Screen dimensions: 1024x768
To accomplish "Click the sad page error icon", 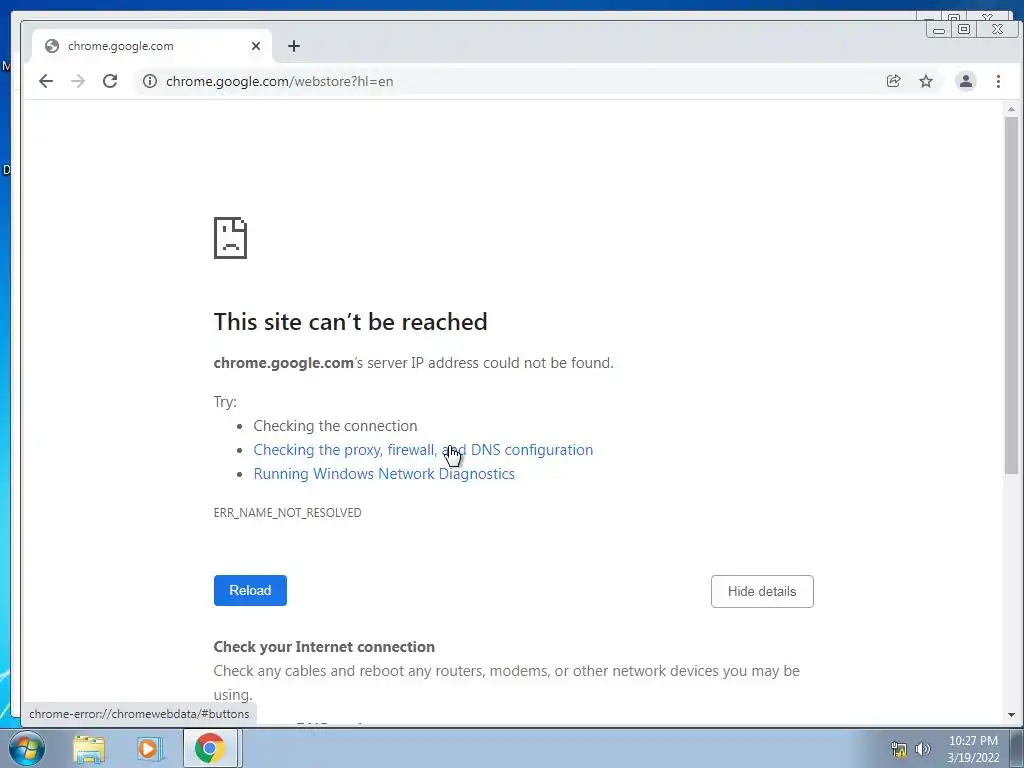I will [231, 238].
